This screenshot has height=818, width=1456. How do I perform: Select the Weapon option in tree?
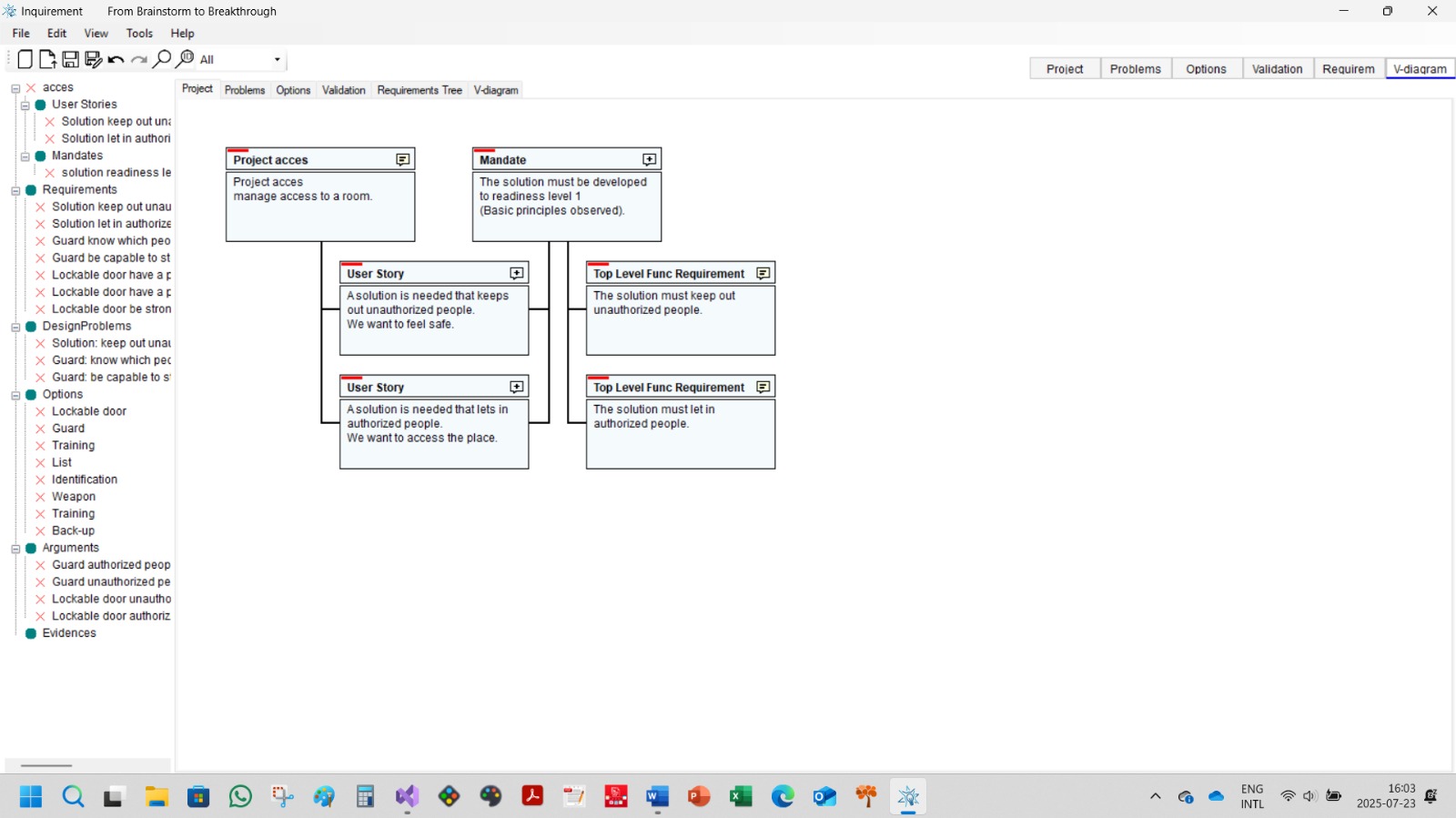74,497
